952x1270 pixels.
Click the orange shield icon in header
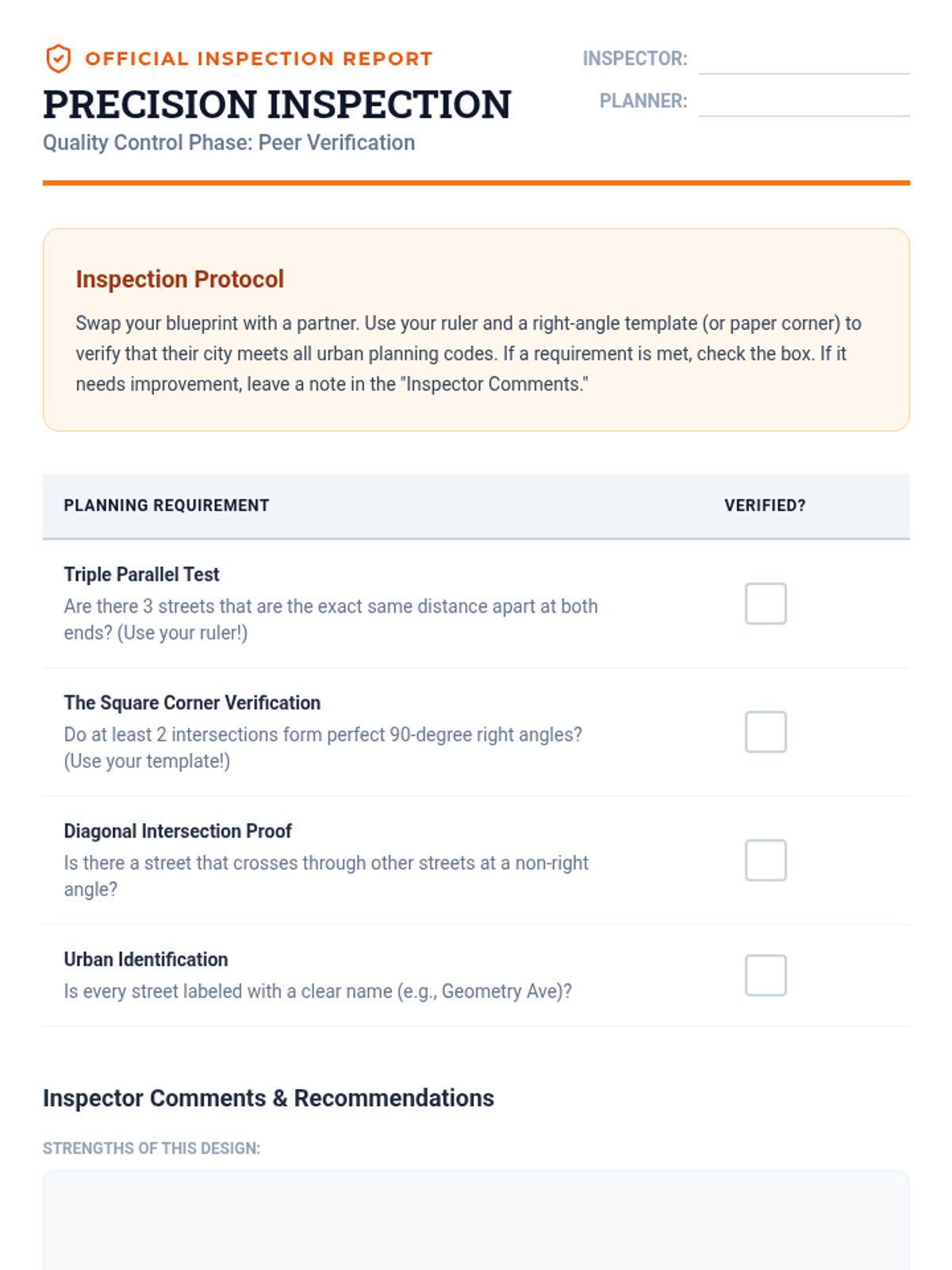(x=58, y=59)
